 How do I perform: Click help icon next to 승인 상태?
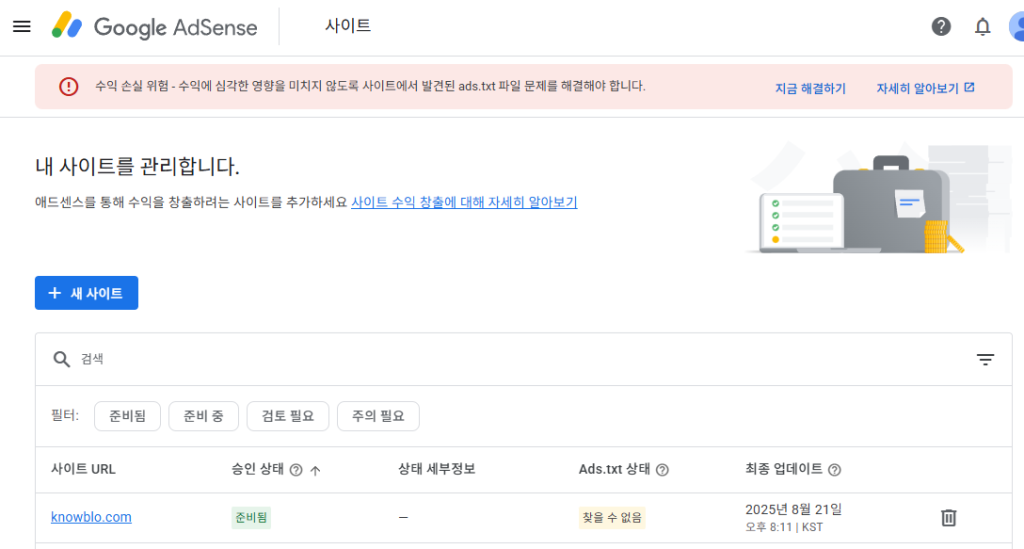[296, 470]
